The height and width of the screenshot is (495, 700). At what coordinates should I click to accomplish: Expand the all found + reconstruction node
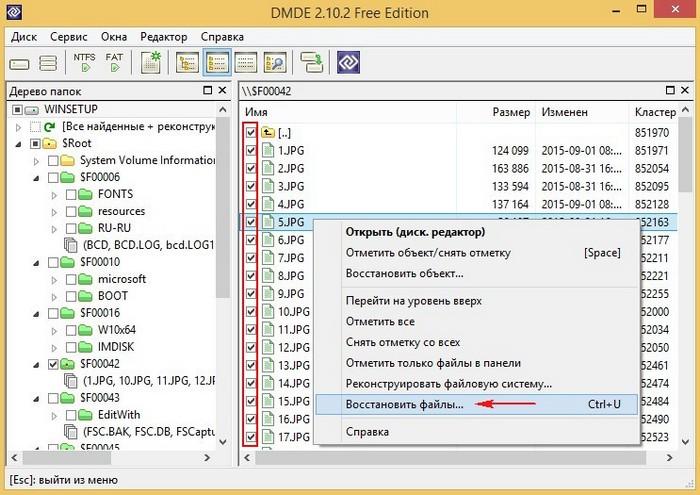tap(18, 127)
